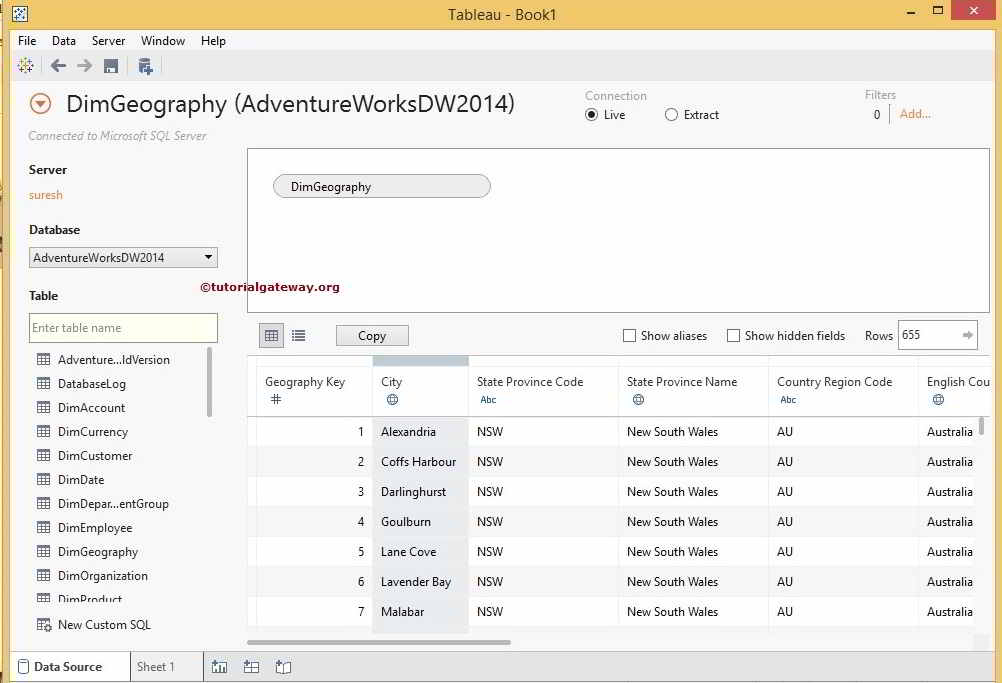This screenshot has height=683, width=1002.
Task: Switch to Sheet 1 tab
Action: [x=155, y=667]
